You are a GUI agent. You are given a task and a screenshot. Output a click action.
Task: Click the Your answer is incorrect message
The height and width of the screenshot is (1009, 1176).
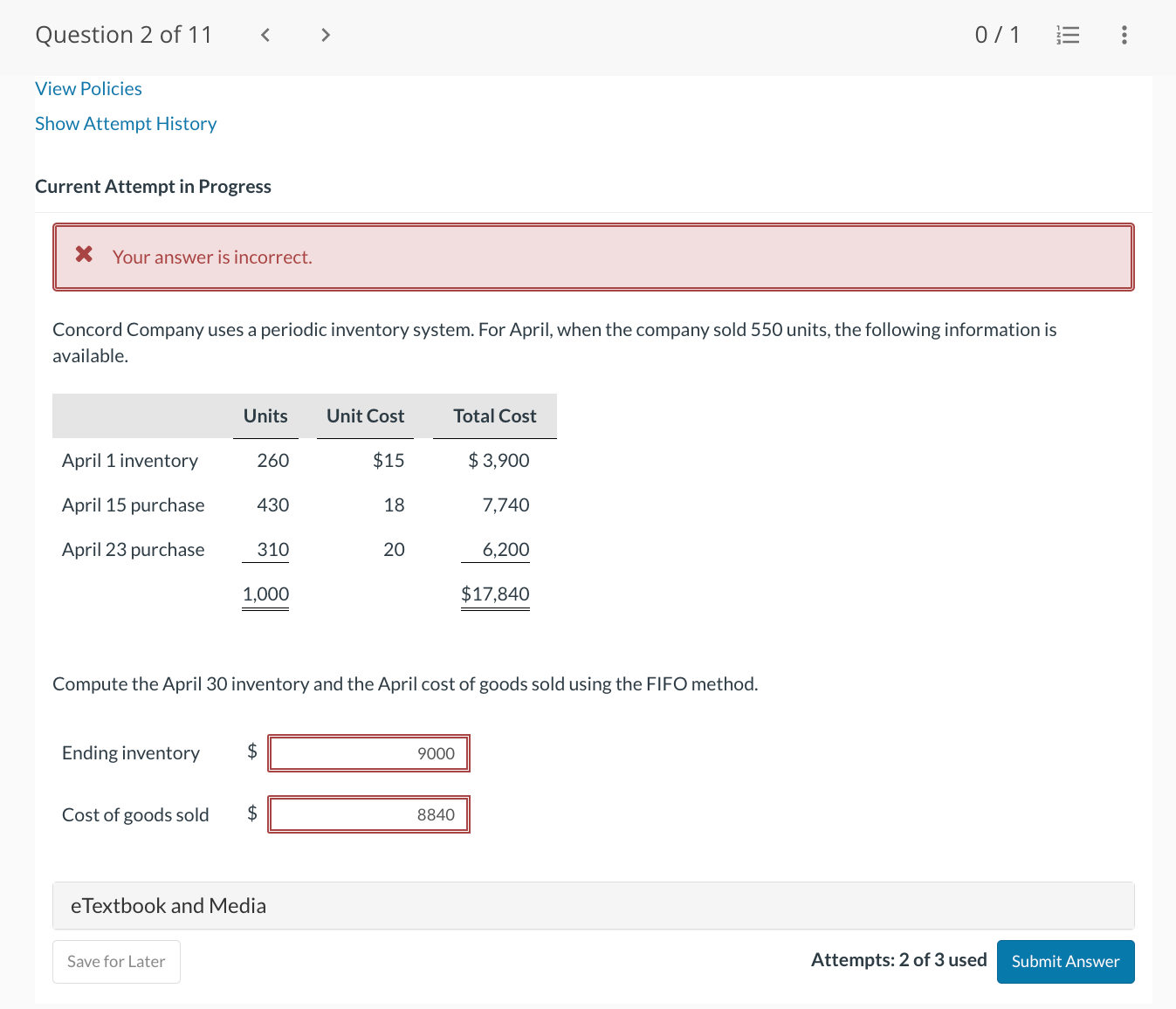[x=212, y=257]
